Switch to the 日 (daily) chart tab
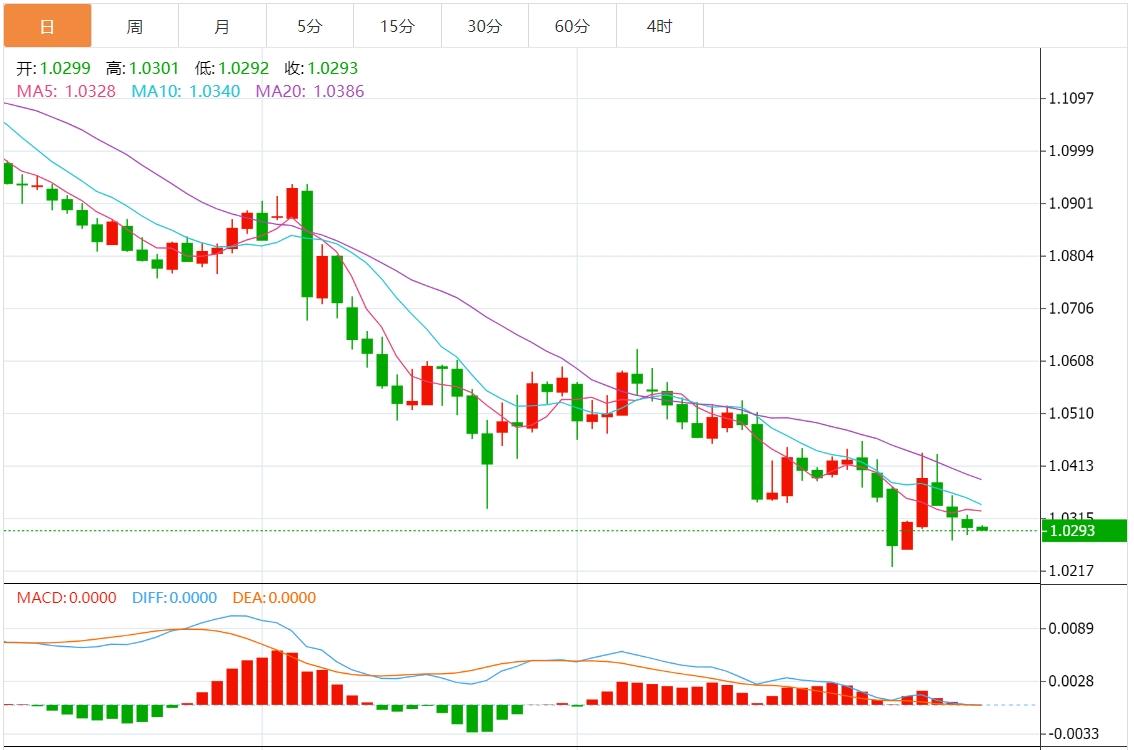The width and height of the screenshot is (1134, 750). click(47, 26)
